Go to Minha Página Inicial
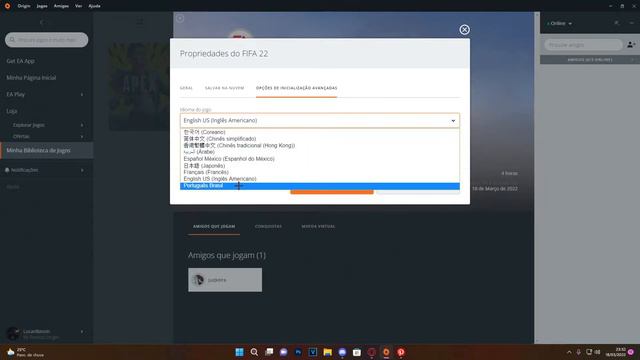 pos(31,78)
